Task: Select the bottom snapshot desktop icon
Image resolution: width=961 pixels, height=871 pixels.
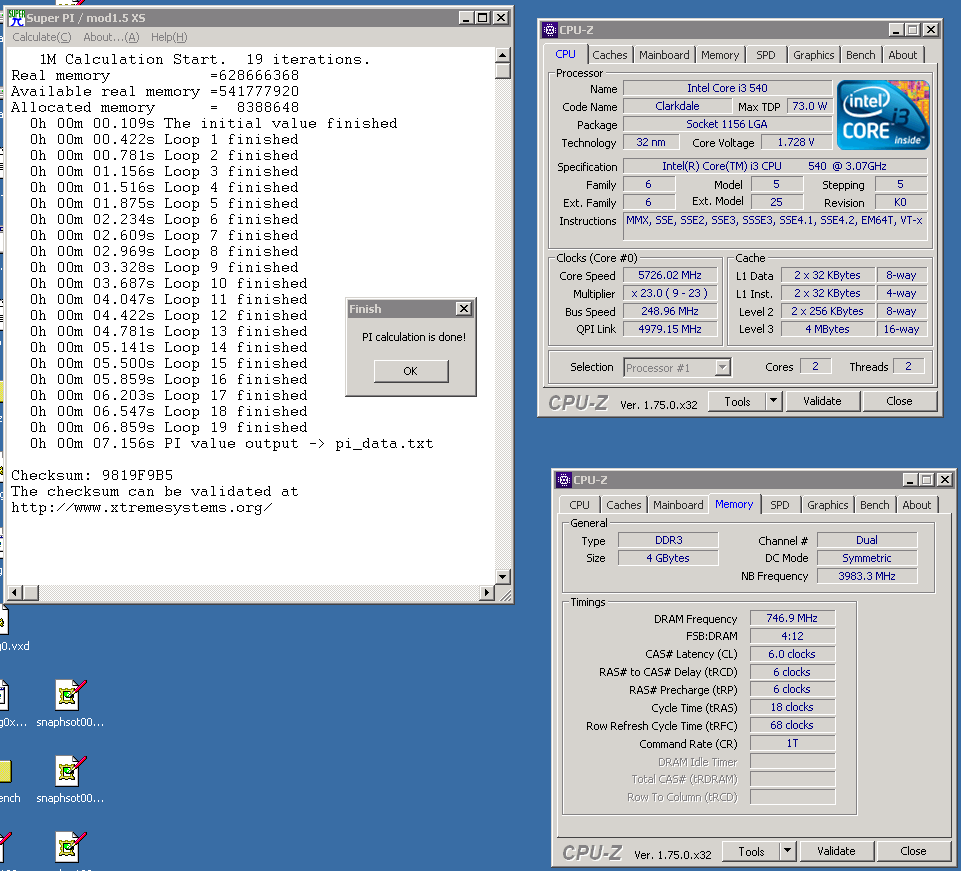Action: pos(69,851)
